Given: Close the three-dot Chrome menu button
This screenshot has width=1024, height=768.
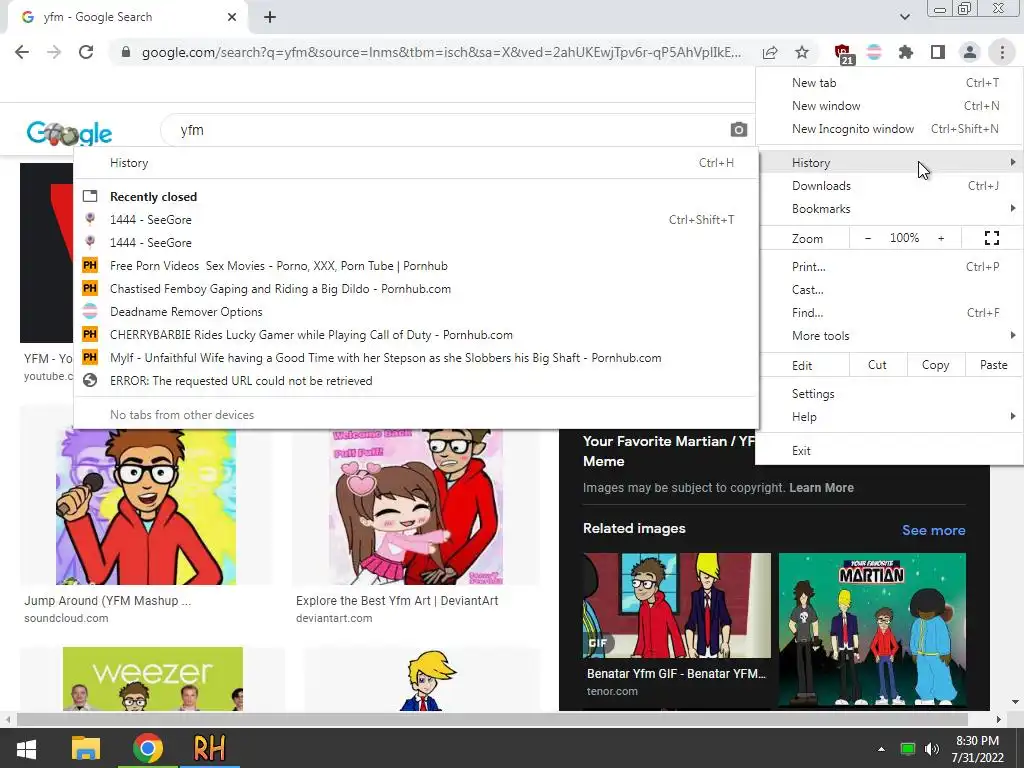Looking at the screenshot, I should click(x=1002, y=52).
